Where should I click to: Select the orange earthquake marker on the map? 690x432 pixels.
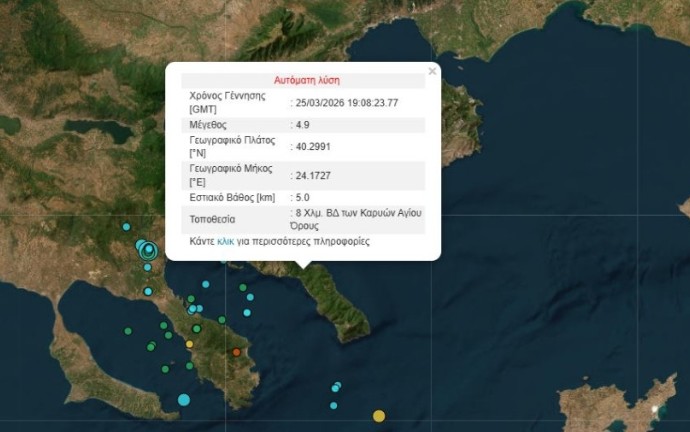(x=237, y=352)
